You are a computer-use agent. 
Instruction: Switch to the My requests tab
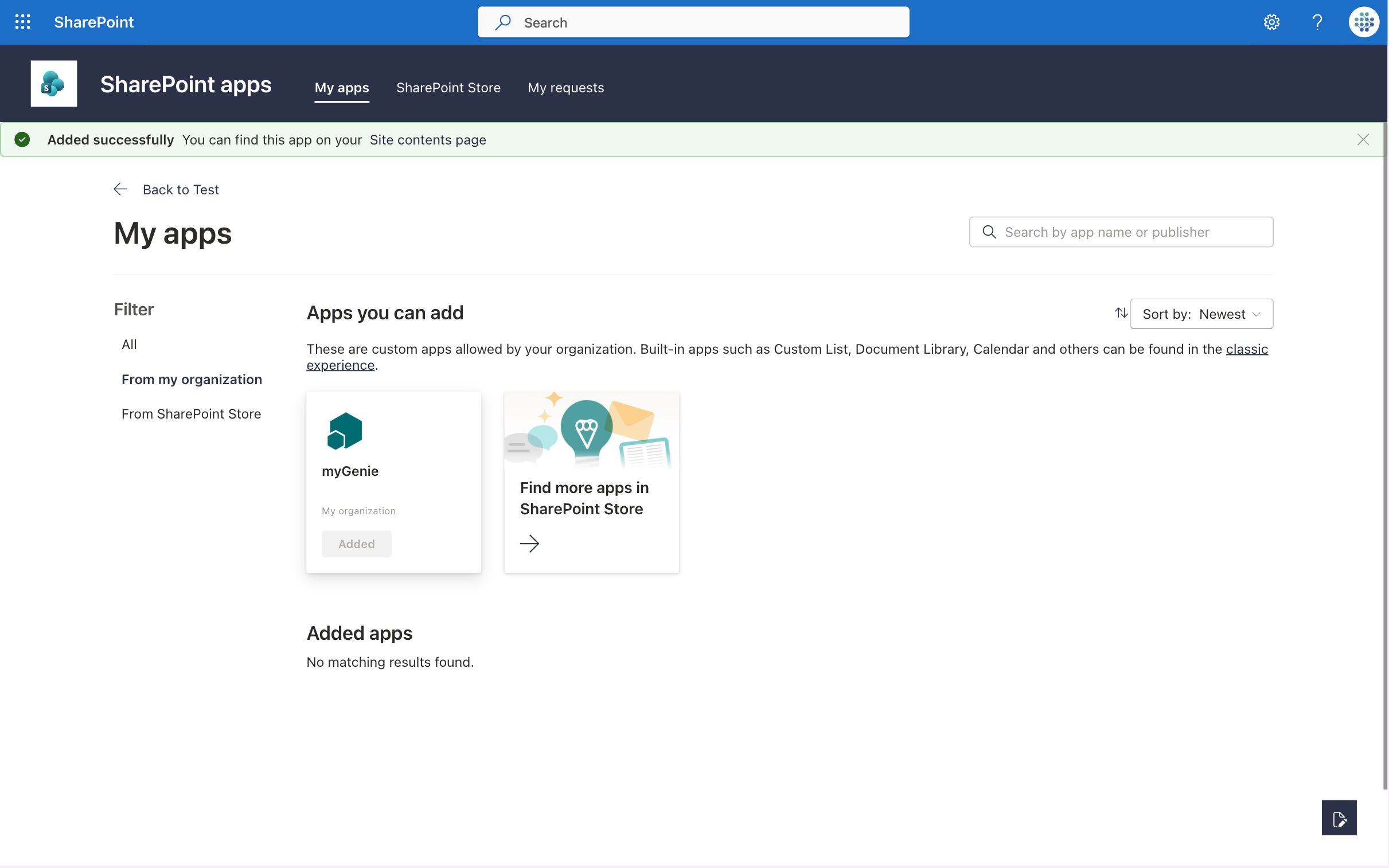(565, 88)
